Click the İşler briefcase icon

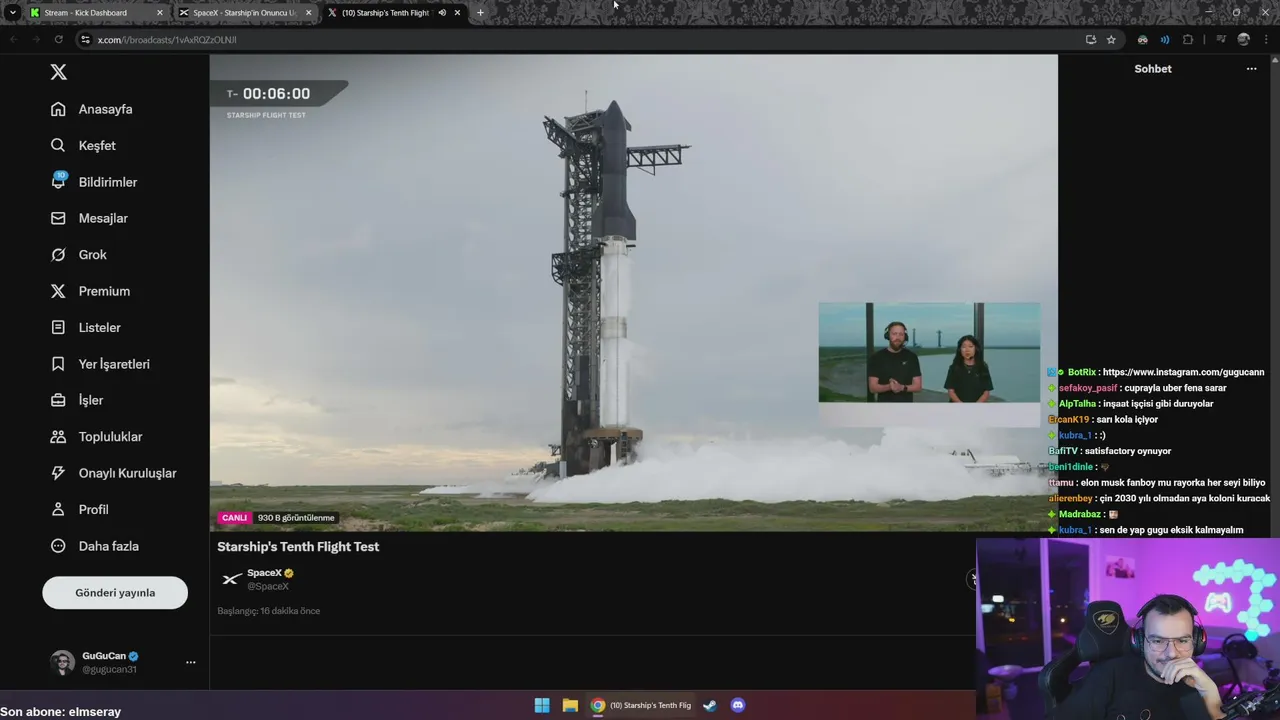point(58,400)
